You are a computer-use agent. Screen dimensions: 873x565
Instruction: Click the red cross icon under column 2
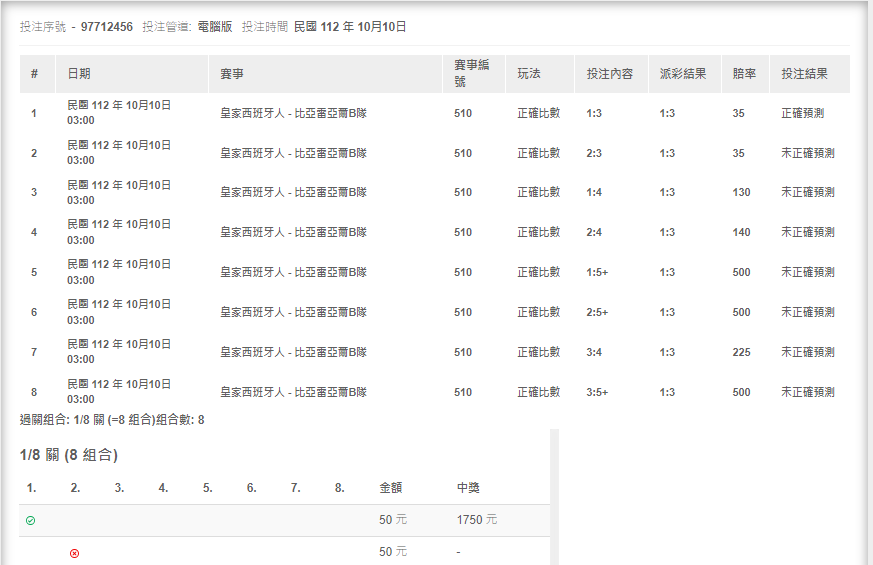tap(75, 553)
